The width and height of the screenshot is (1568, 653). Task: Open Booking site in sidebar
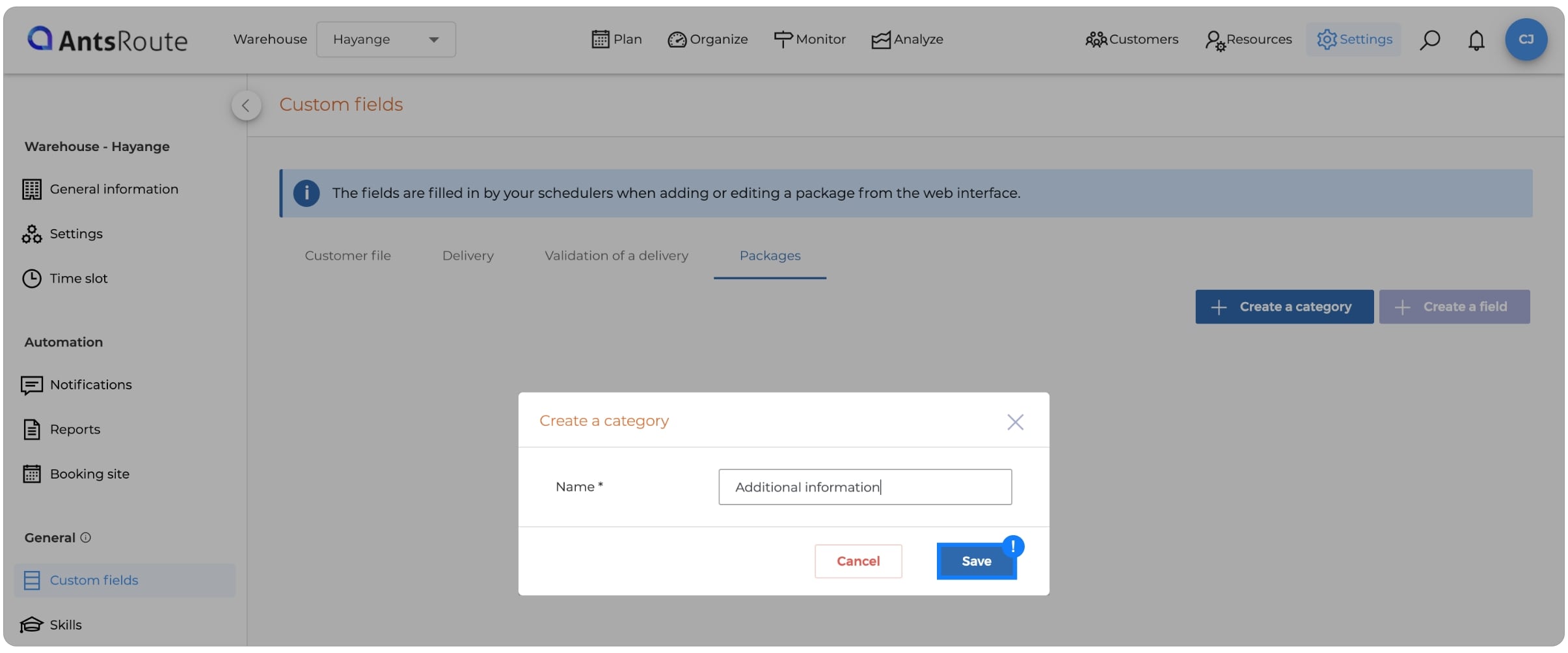76,474
